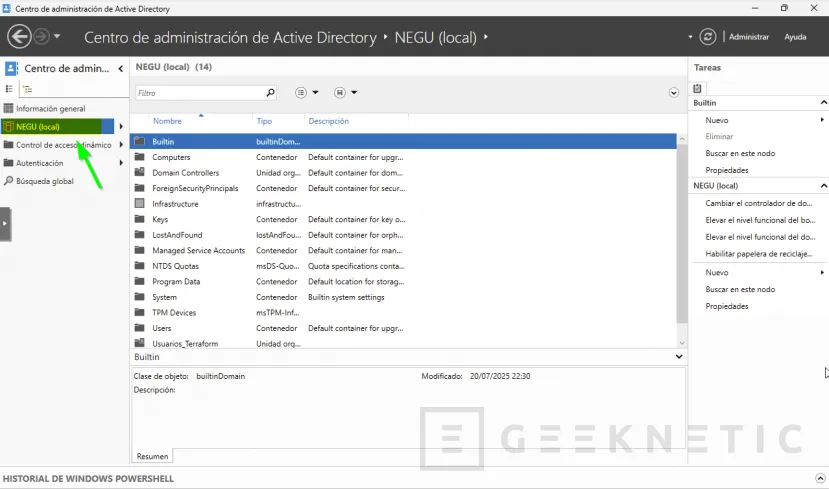Click Elevar el nivel funcional del bosque
829x489 pixels.
coord(760,220)
